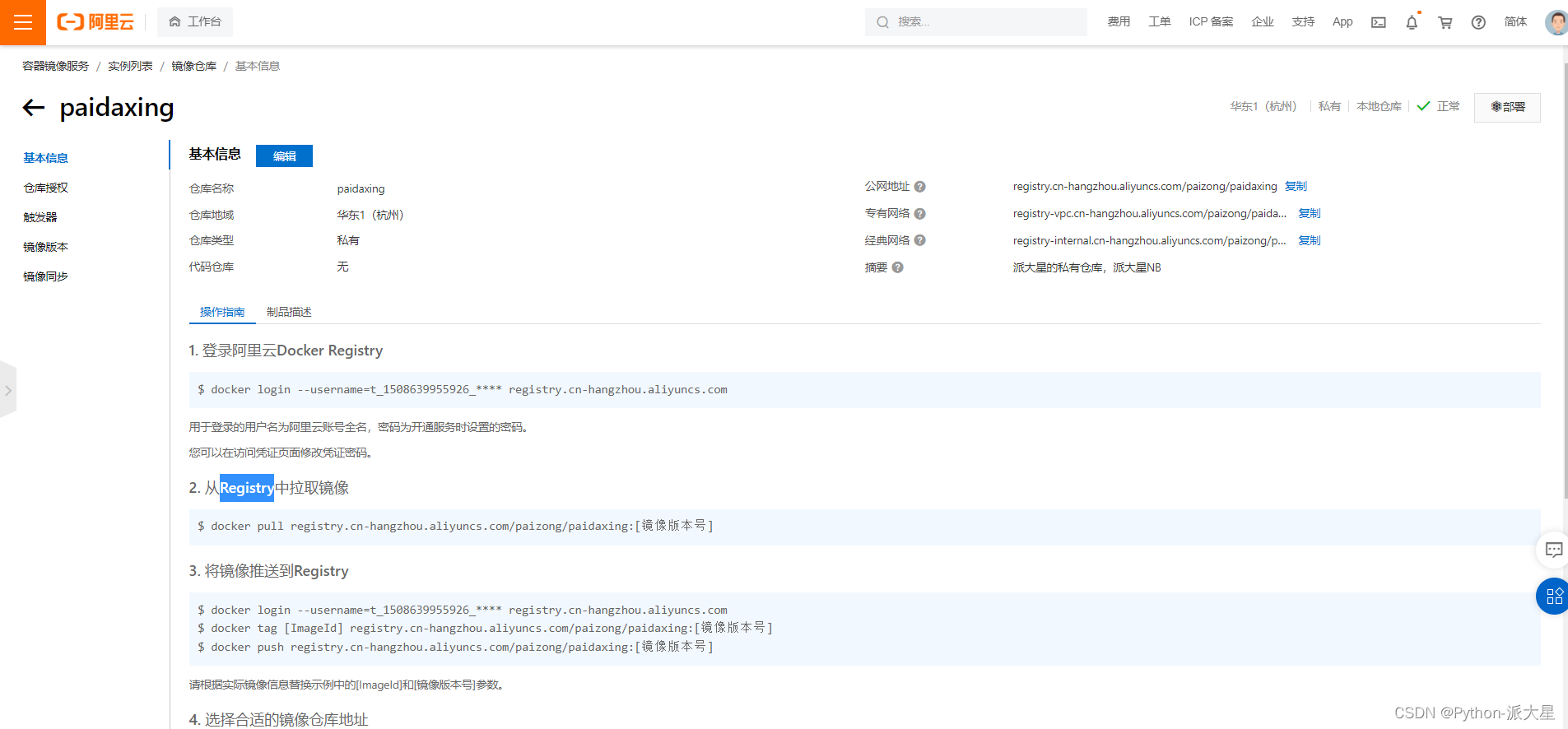Expand the collapsed left side panel arrow
1568x729 pixels.
[x=8, y=390]
